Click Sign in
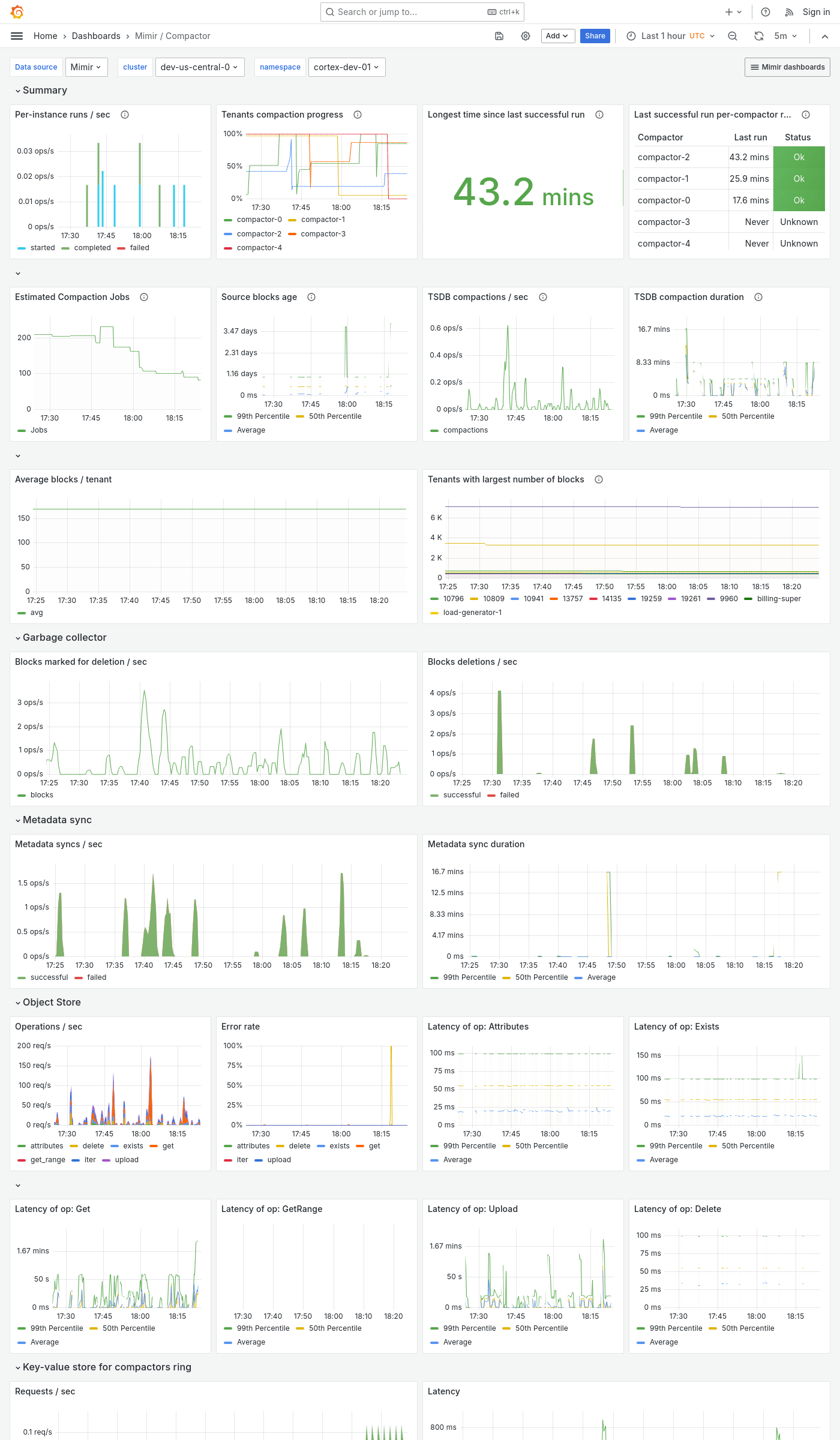Screen dimensions: 840x1440 pyautogui.click(x=816, y=12)
